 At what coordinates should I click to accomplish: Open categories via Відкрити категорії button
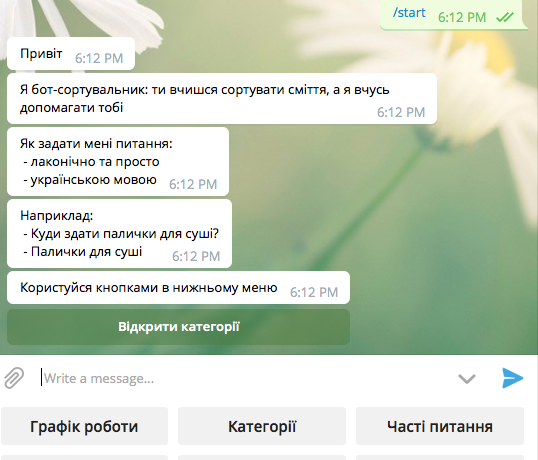pyautogui.click(x=178, y=327)
